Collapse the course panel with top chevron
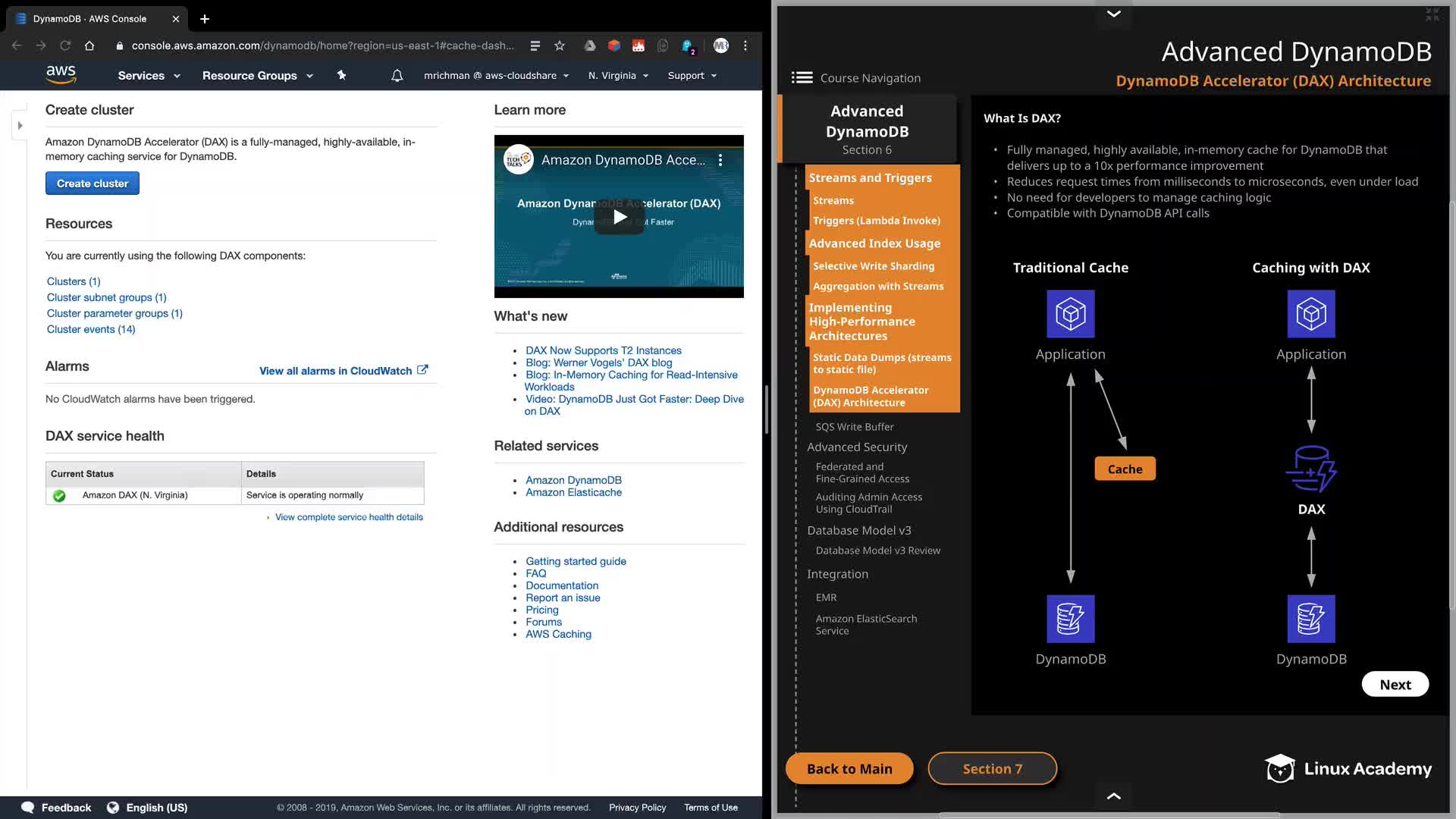1456x819 pixels. (x=1113, y=14)
